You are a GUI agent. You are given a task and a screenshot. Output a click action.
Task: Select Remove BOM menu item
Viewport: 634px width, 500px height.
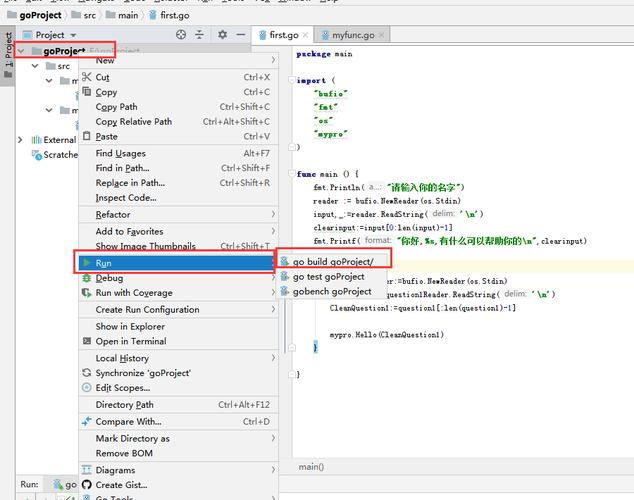click(178, 454)
